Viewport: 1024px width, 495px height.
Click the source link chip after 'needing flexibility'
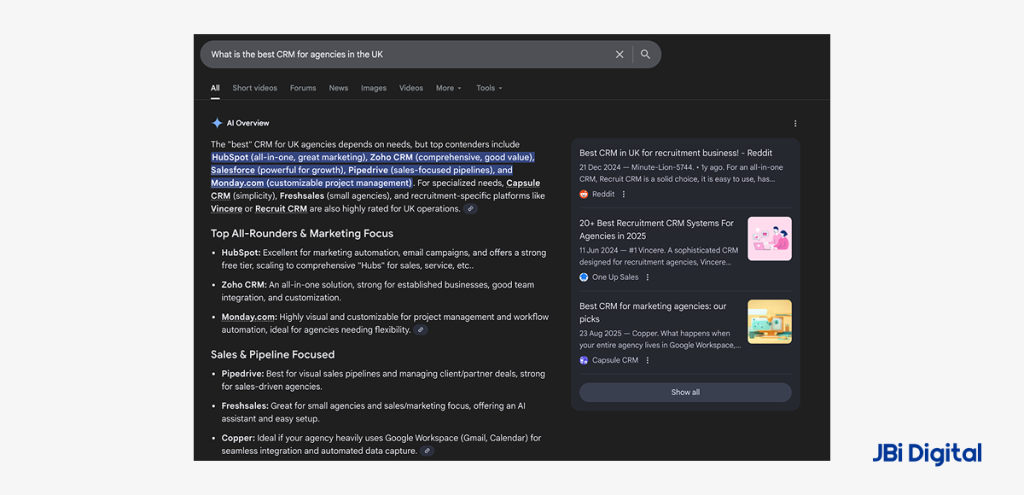(x=421, y=330)
